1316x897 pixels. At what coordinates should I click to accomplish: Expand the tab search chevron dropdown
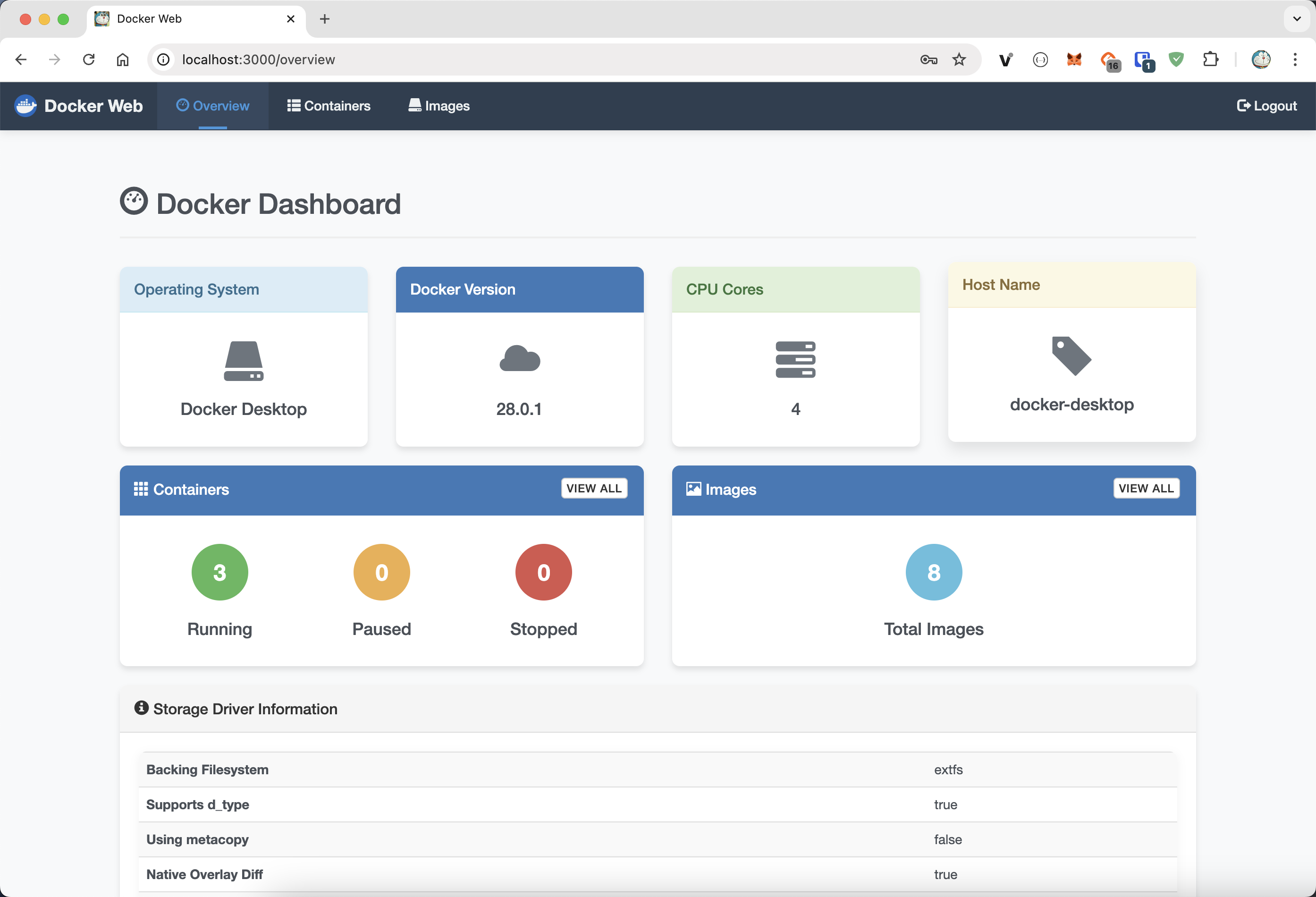[x=1297, y=19]
